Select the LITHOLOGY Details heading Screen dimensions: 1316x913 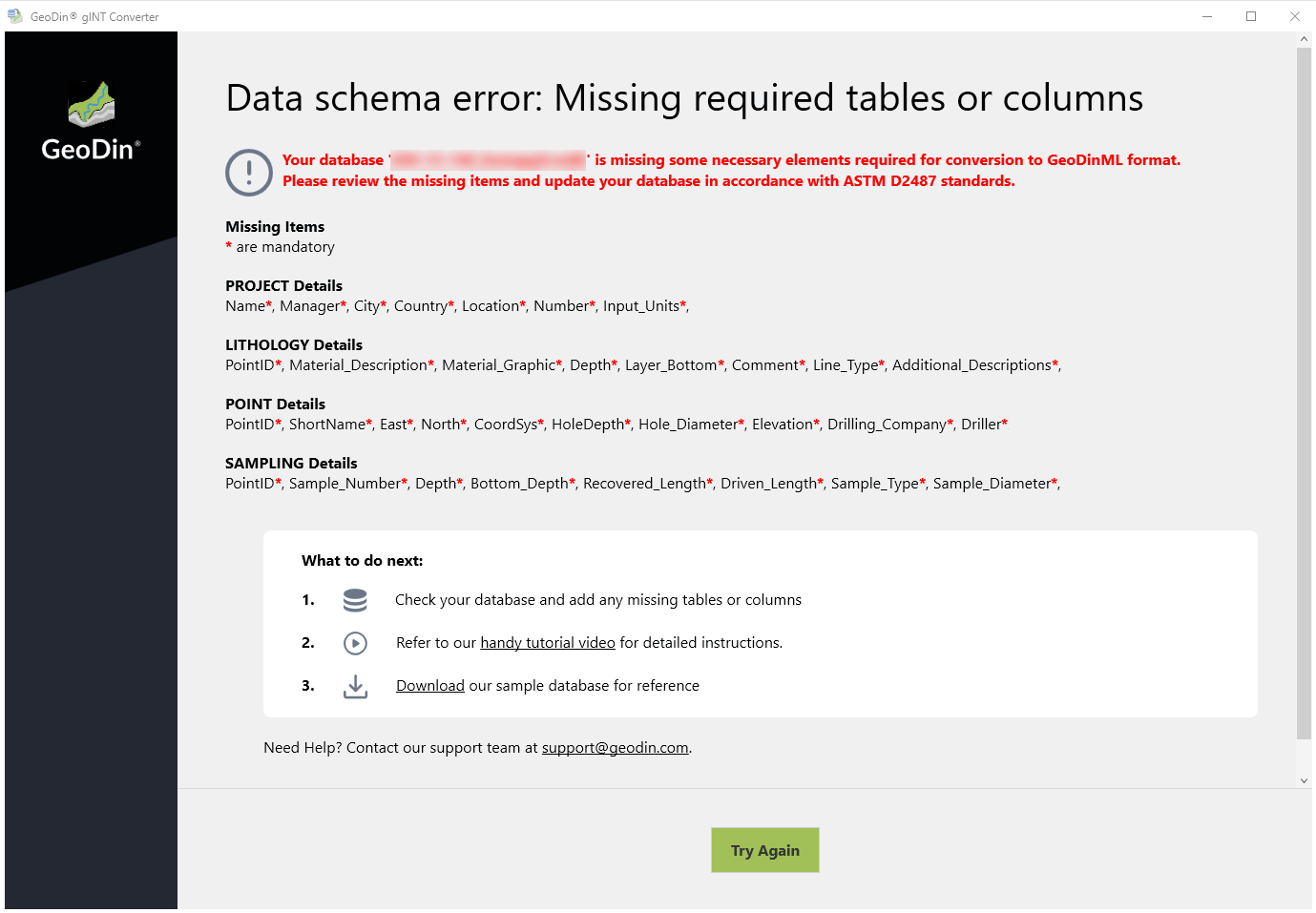tap(294, 345)
